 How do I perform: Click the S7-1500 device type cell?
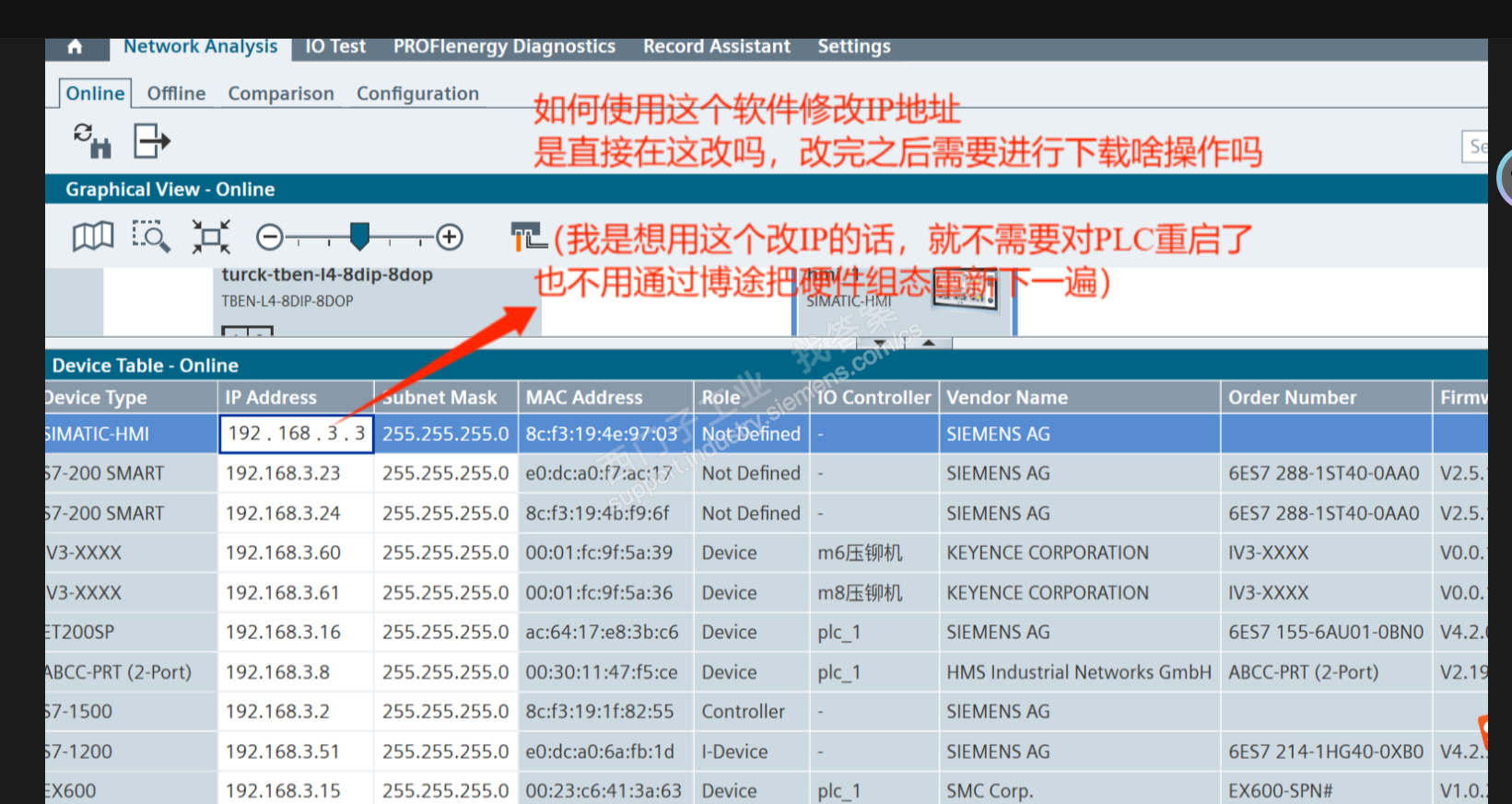131,712
